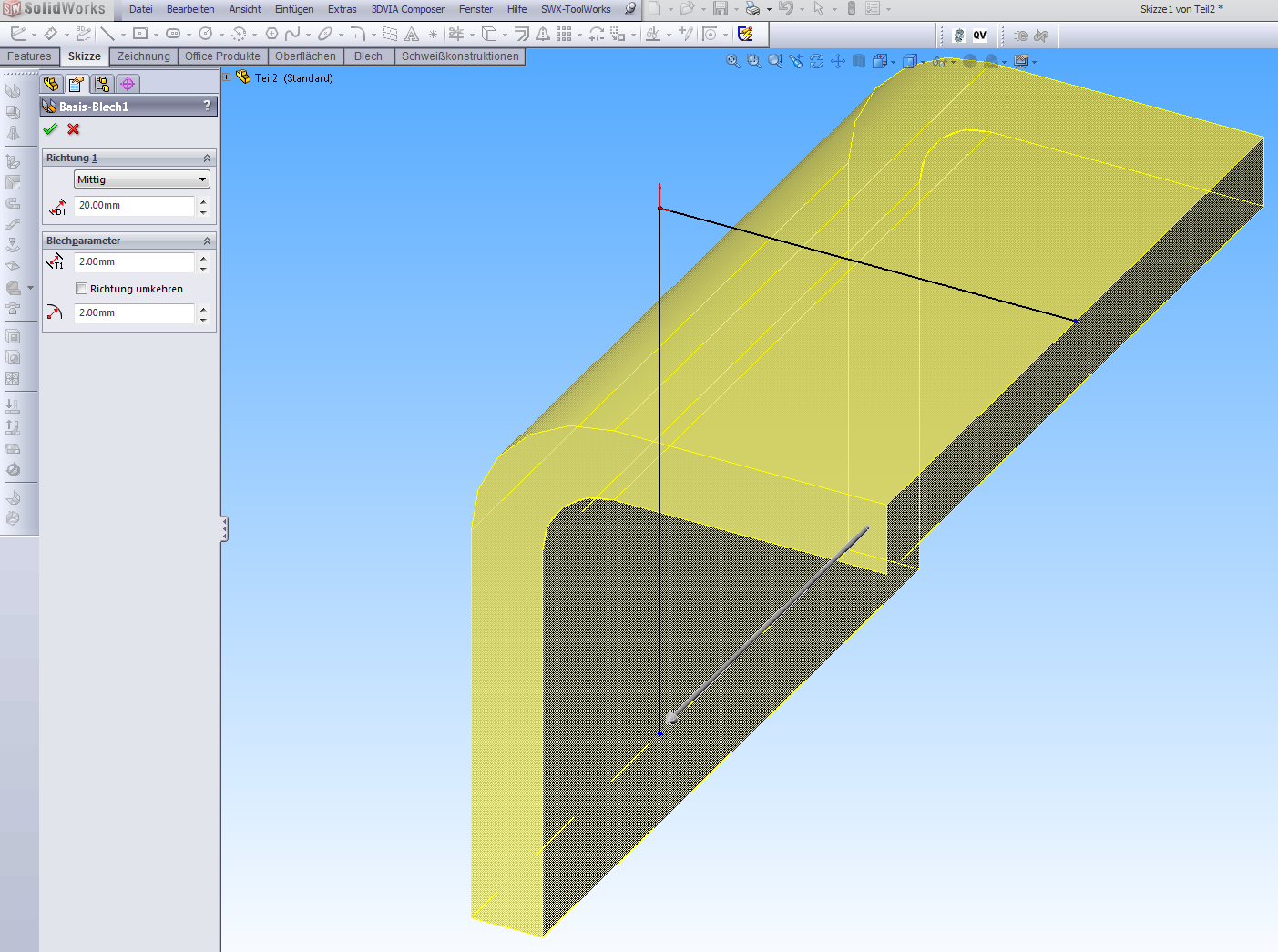Collapse the Richtung 1 section
The image size is (1278, 952).
pos(207,159)
